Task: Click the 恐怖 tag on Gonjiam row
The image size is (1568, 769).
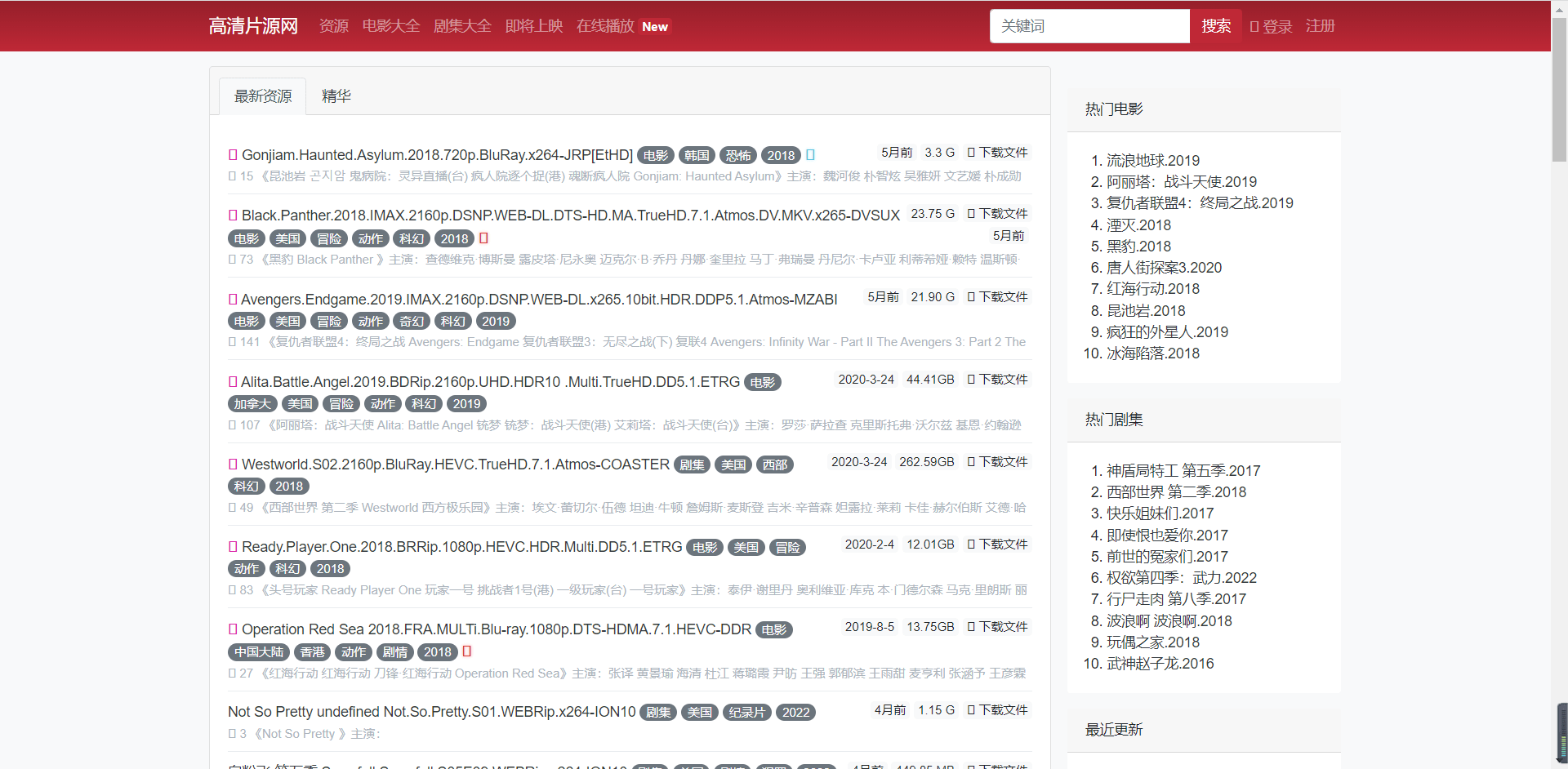Action: (x=738, y=155)
